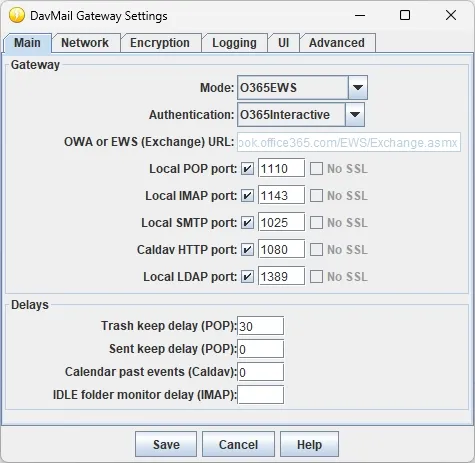Select the Main tab
Screen dimensions: 475x463
tap(28, 43)
